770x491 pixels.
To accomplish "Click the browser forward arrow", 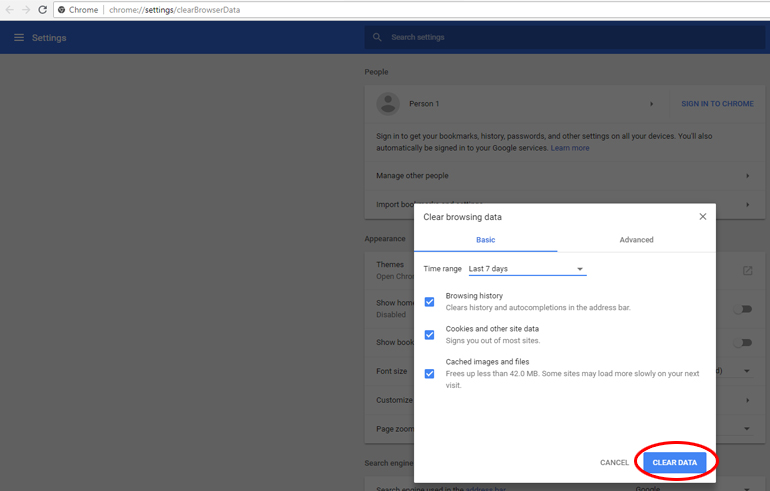I will tap(26, 10).
